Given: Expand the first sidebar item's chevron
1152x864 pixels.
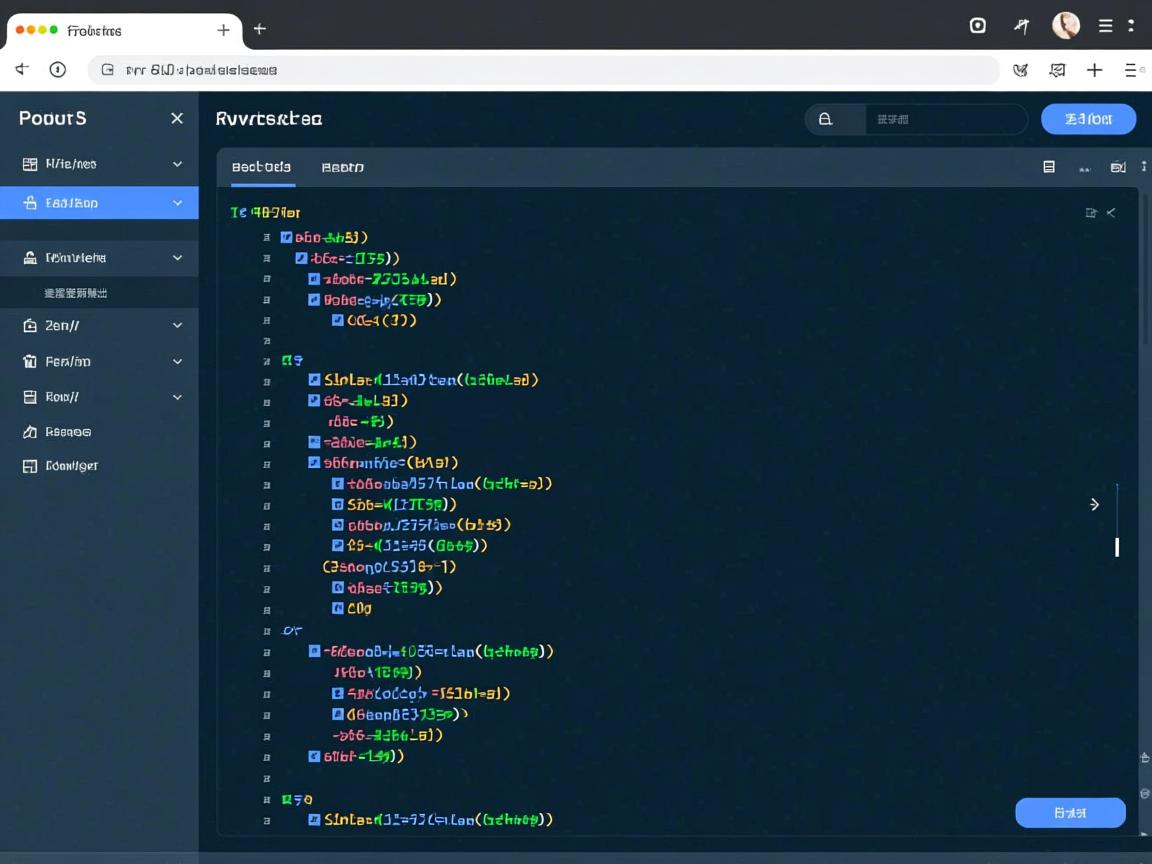Looking at the screenshot, I should [x=177, y=164].
